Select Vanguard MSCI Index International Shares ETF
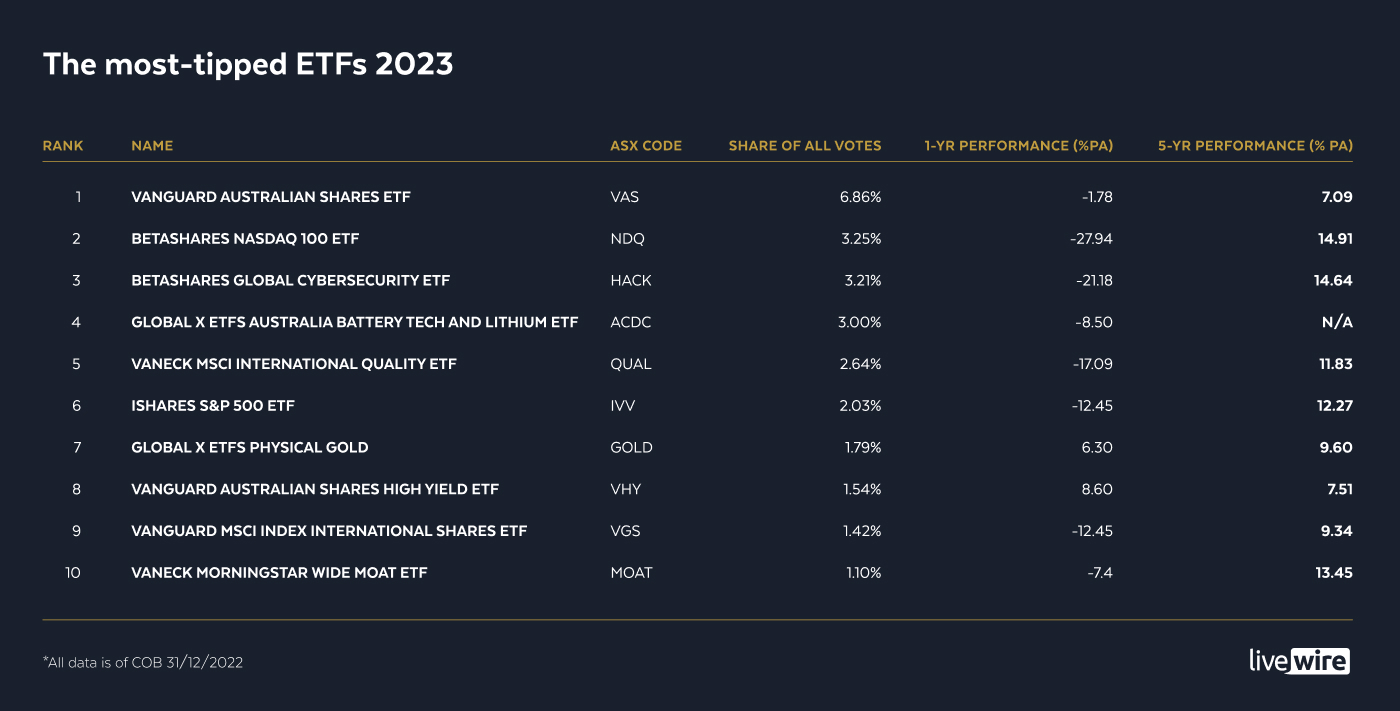 coord(329,531)
